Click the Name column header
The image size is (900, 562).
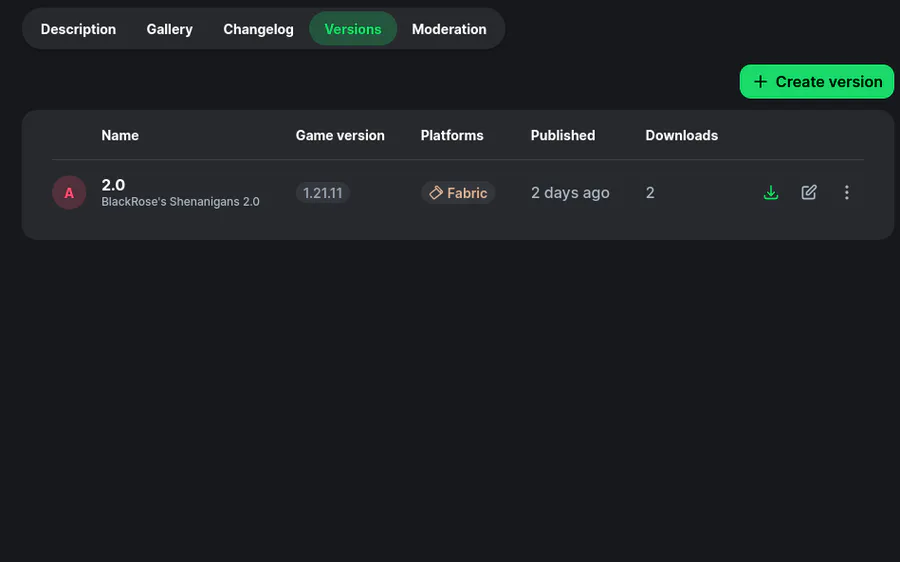pyautogui.click(x=120, y=135)
